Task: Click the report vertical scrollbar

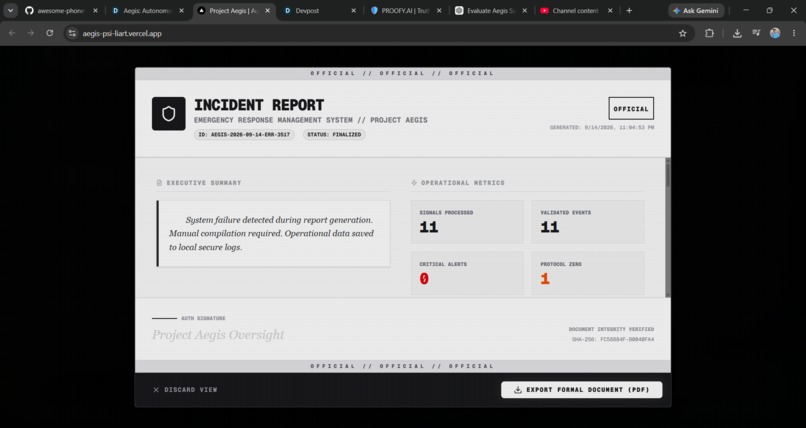Action: tap(668, 227)
